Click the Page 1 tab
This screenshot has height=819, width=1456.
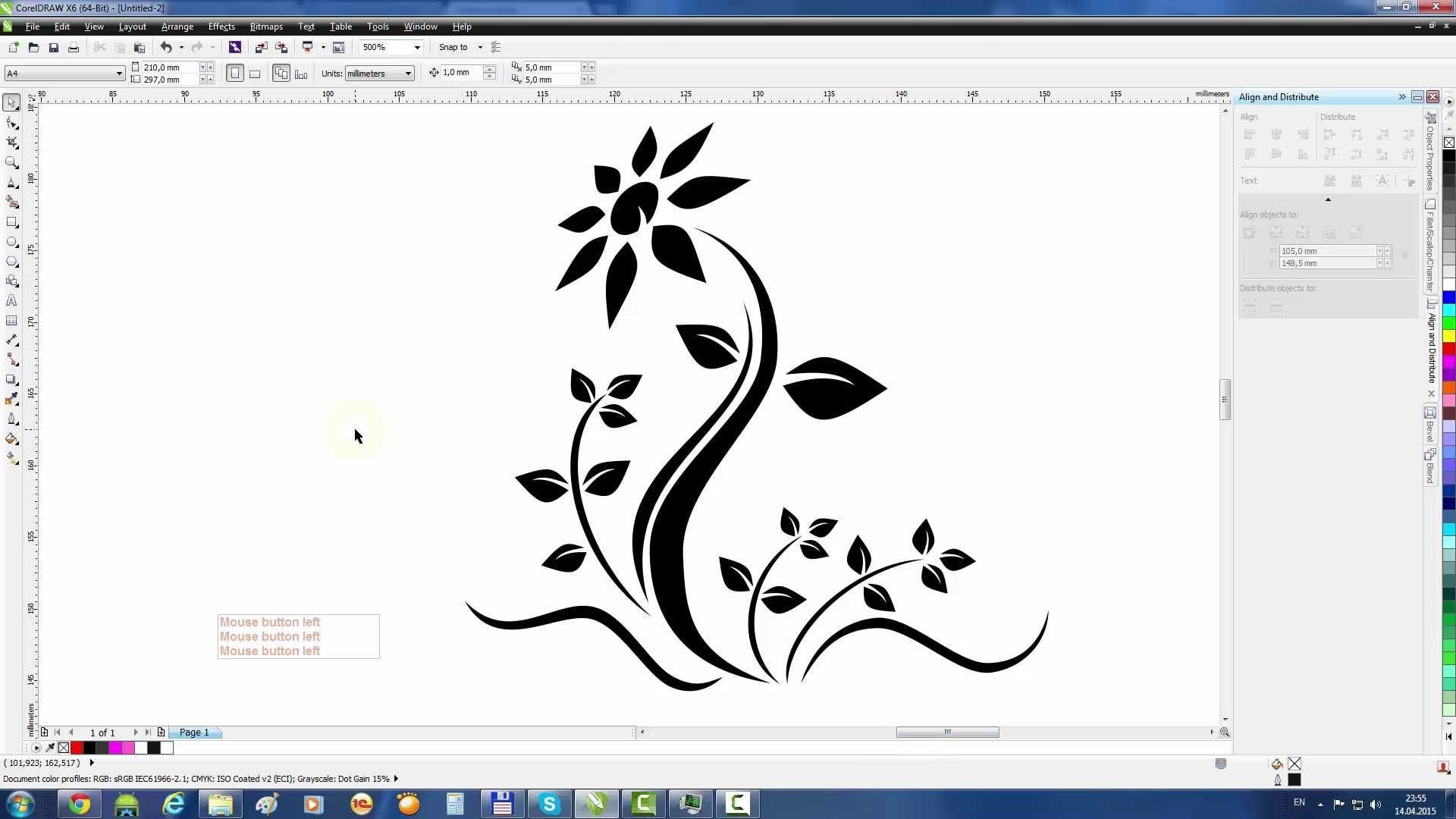point(194,732)
